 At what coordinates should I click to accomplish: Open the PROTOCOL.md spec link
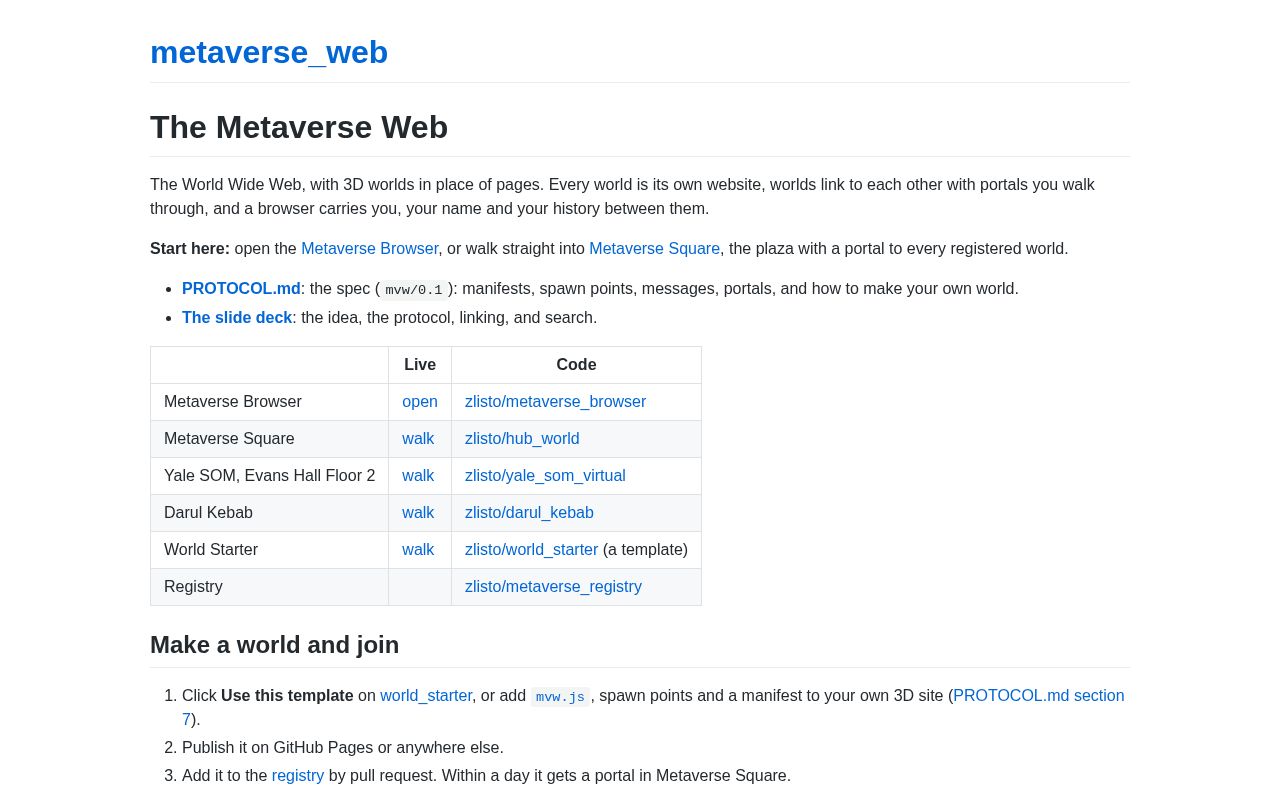241,288
